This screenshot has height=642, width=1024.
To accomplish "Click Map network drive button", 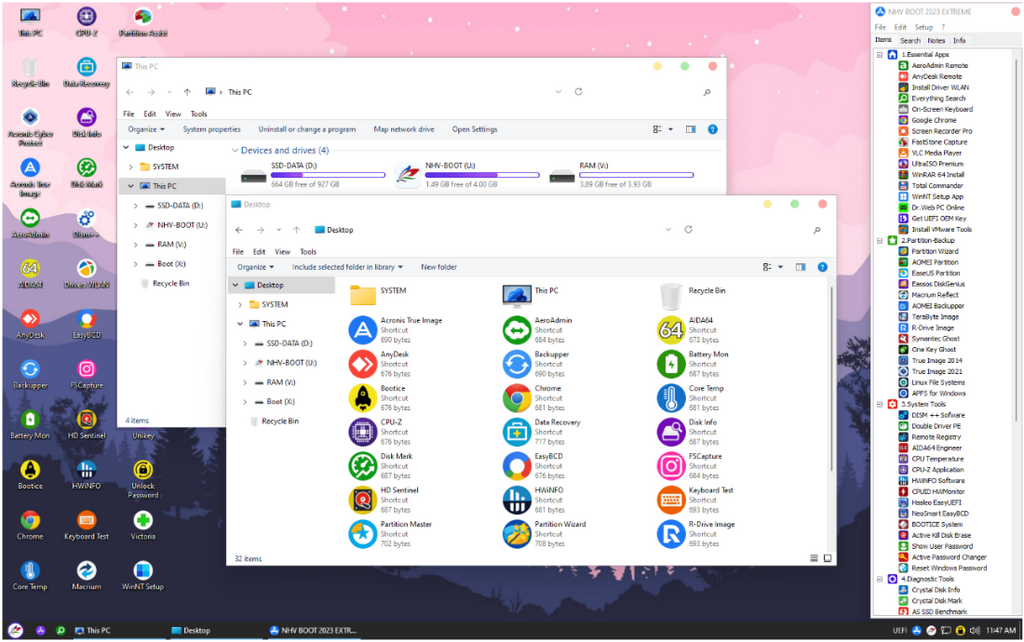I will 404,129.
